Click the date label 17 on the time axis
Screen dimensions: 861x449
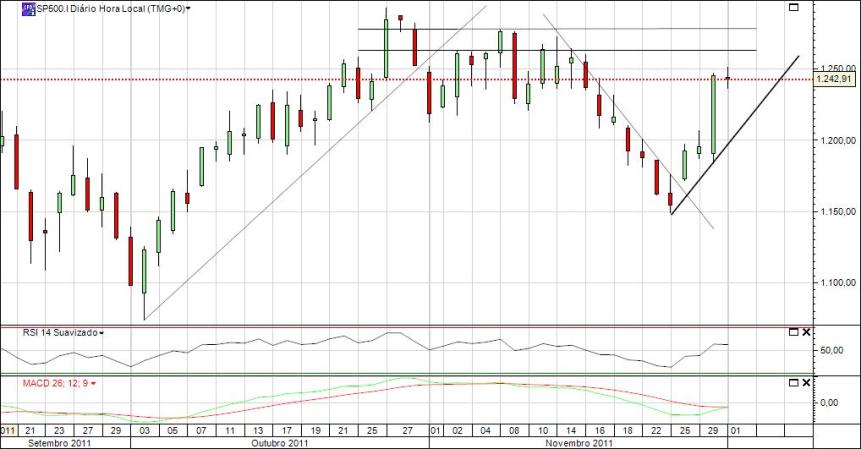point(286,431)
